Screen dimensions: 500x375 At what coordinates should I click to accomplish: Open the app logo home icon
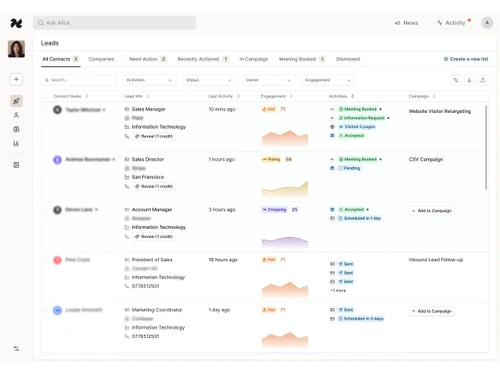click(x=16, y=23)
